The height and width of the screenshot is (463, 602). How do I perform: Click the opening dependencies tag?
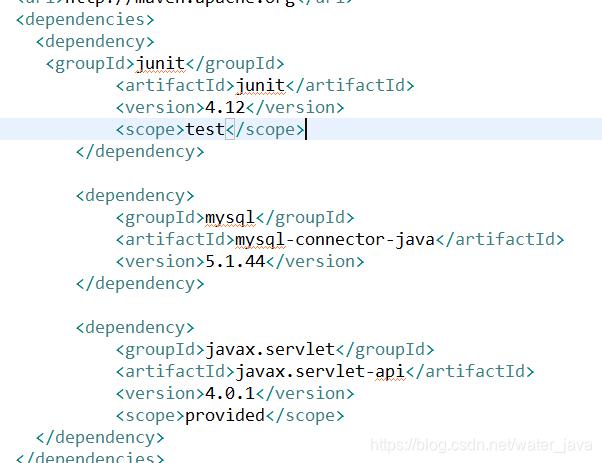point(85,20)
